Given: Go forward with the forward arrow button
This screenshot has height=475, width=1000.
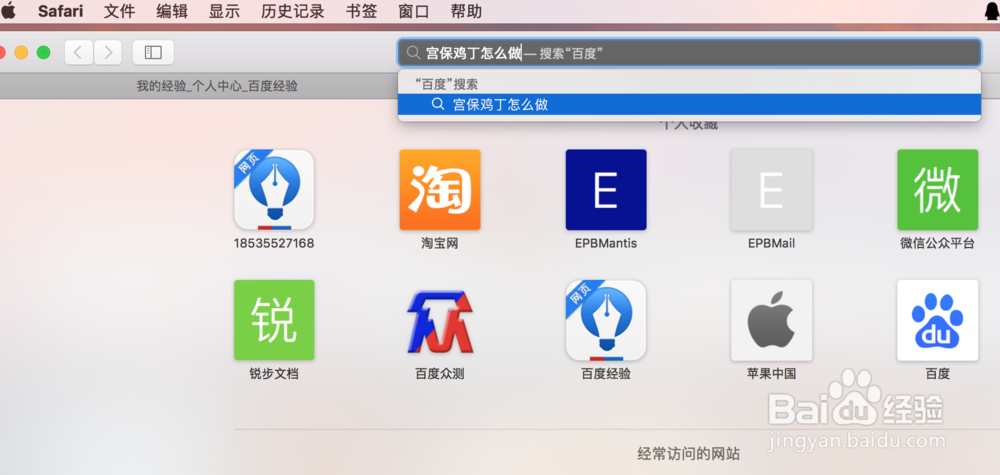Looking at the screenshot, I should point(108,52).
